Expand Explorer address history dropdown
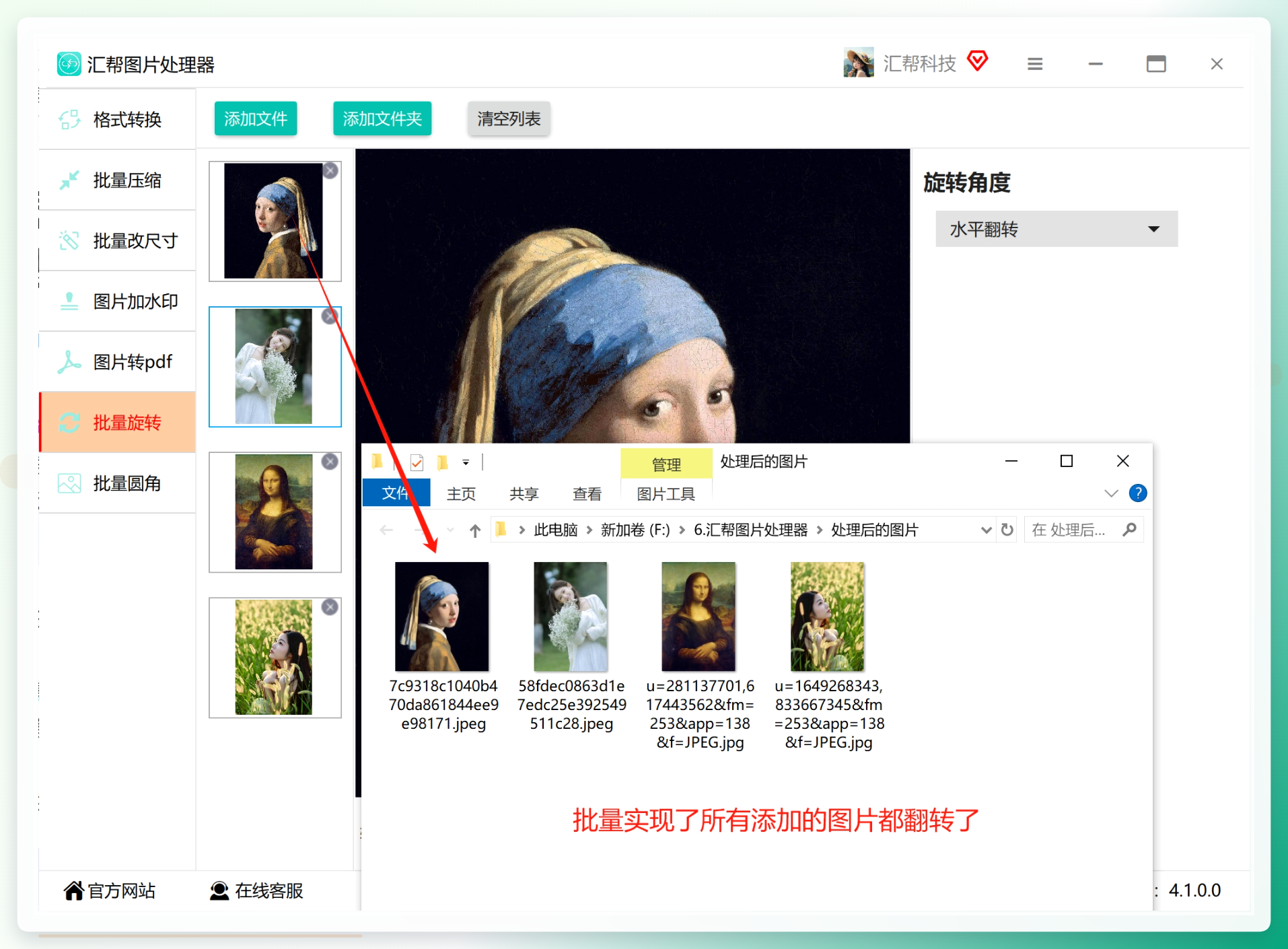The width and height of the screenshot is (1288, 949). point(987,530)
